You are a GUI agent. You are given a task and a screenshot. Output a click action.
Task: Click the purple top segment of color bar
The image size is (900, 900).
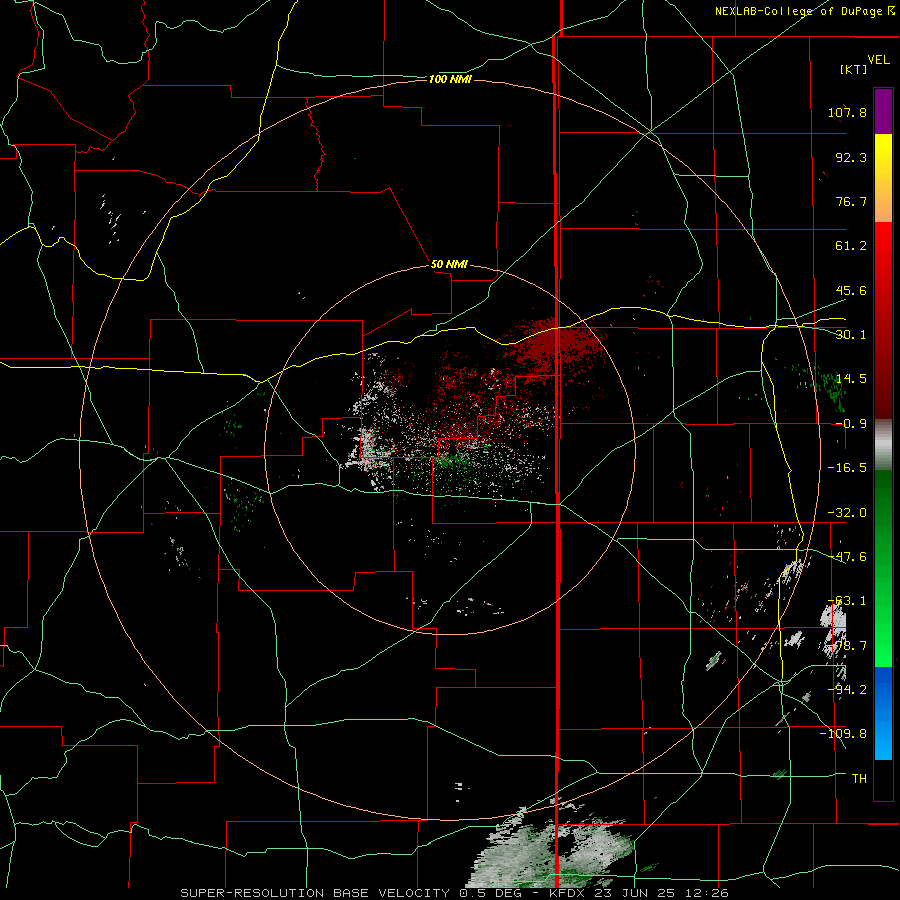(883, 111)
